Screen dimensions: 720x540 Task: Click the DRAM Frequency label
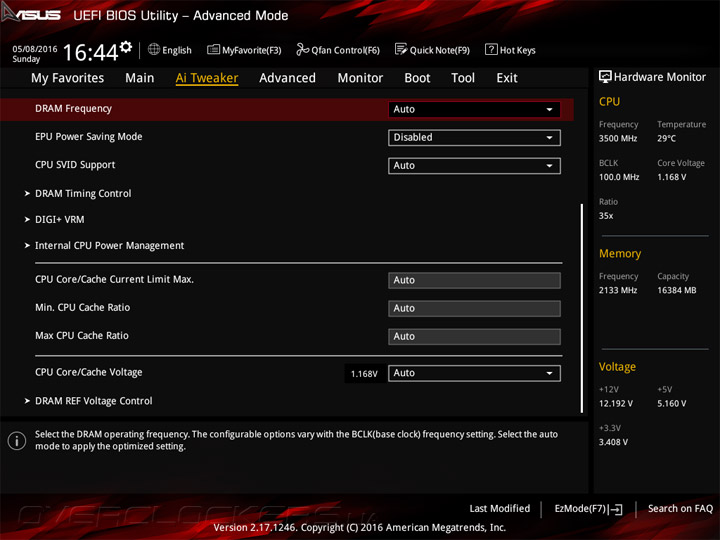[73, 108]
